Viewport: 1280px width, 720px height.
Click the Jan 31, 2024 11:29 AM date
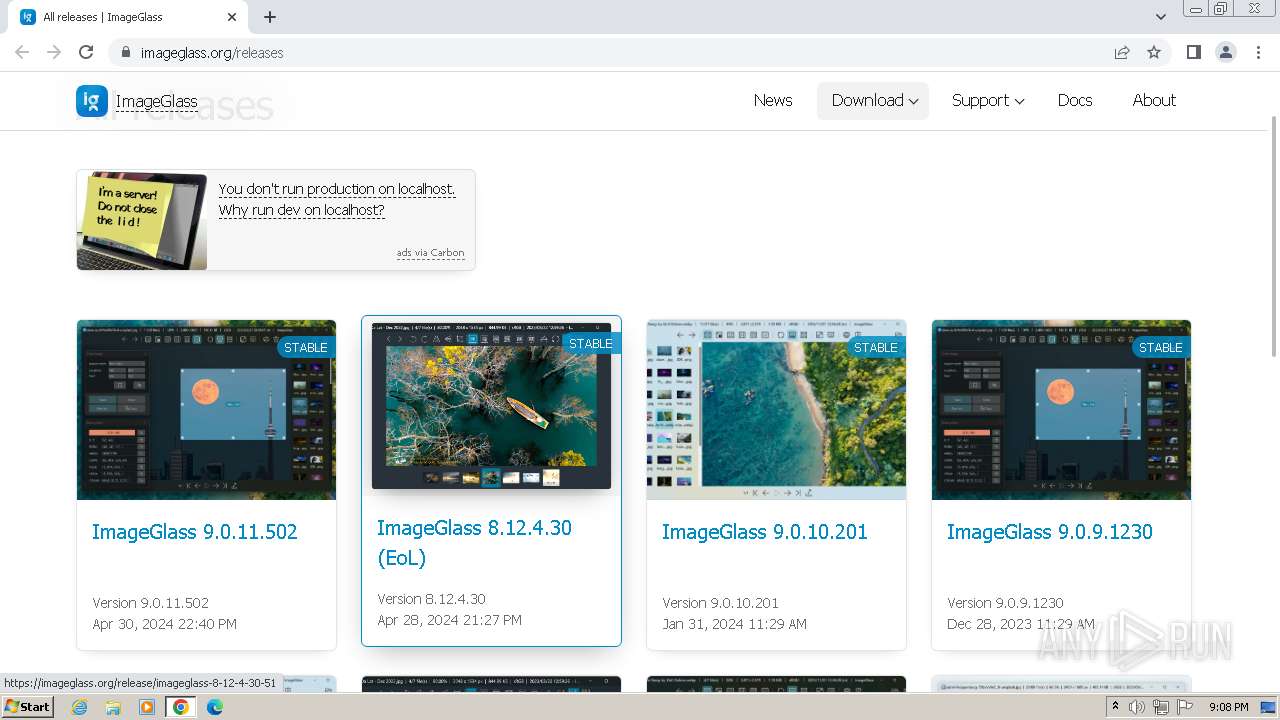[x=734, y=624]
